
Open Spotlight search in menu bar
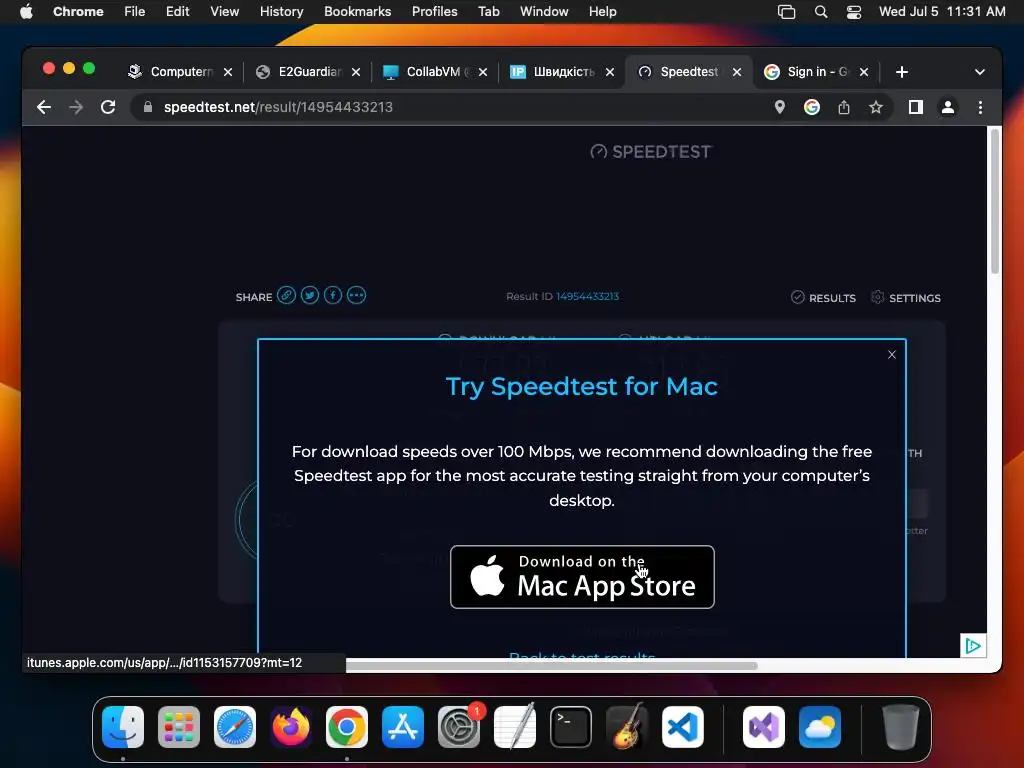point(821,12)
